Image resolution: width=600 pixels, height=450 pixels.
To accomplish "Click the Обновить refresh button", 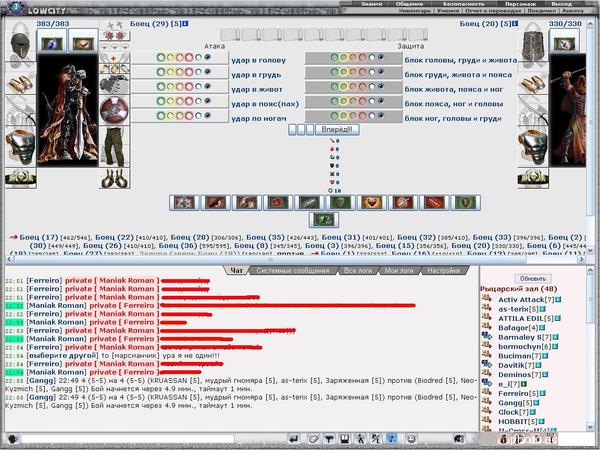I will 532,278.
